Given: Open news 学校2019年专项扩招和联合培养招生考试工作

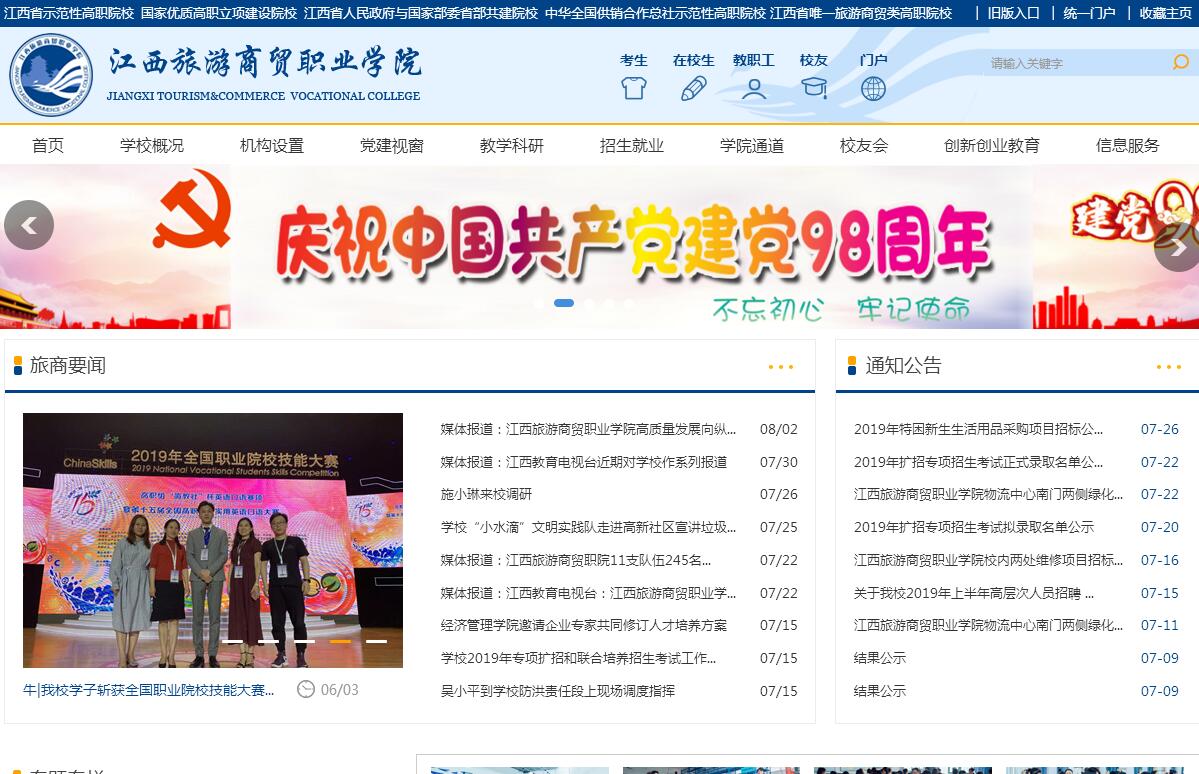Looking at the screenshot, I should (x=578, y=658).
